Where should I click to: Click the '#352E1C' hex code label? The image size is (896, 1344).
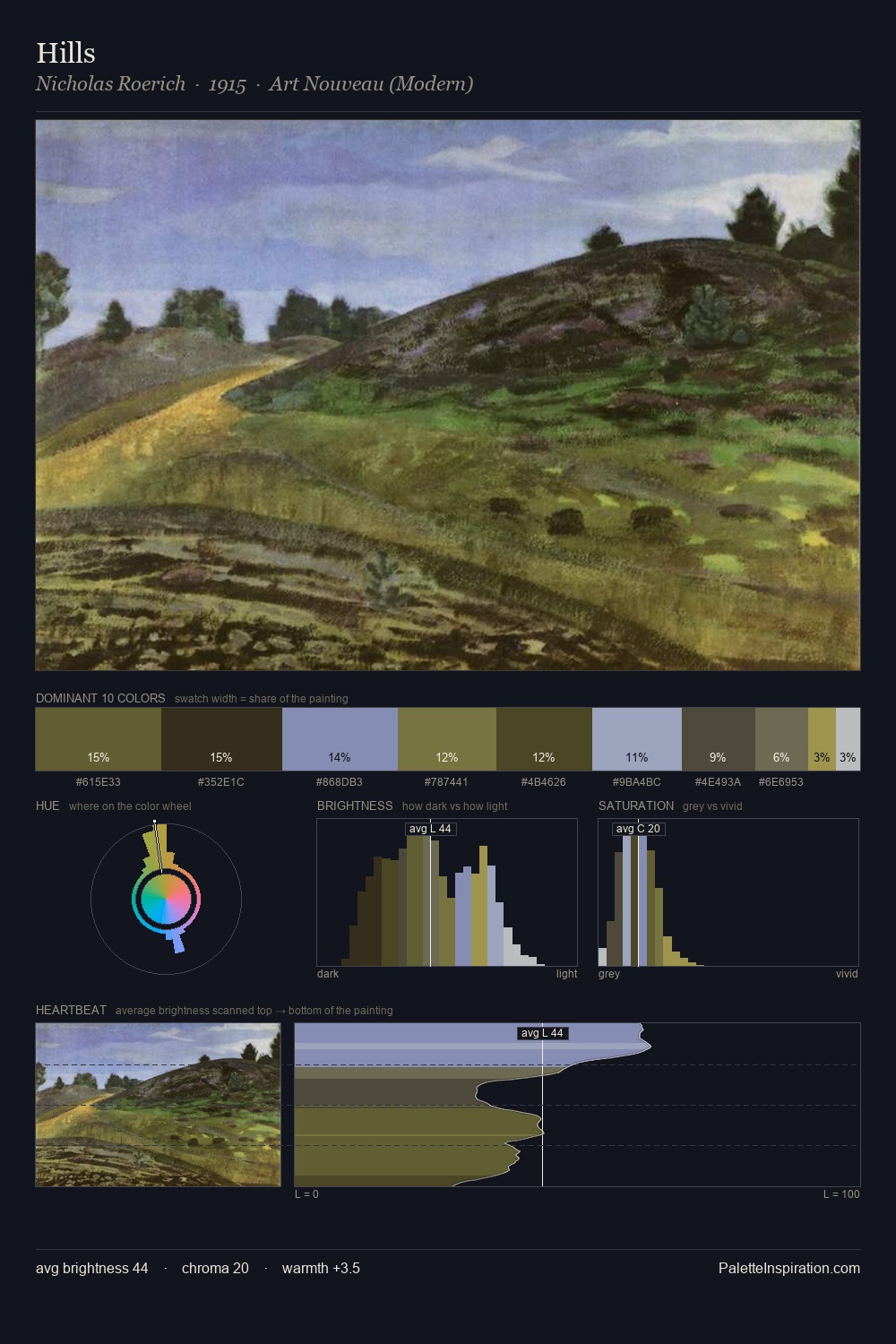click(221, 781)
